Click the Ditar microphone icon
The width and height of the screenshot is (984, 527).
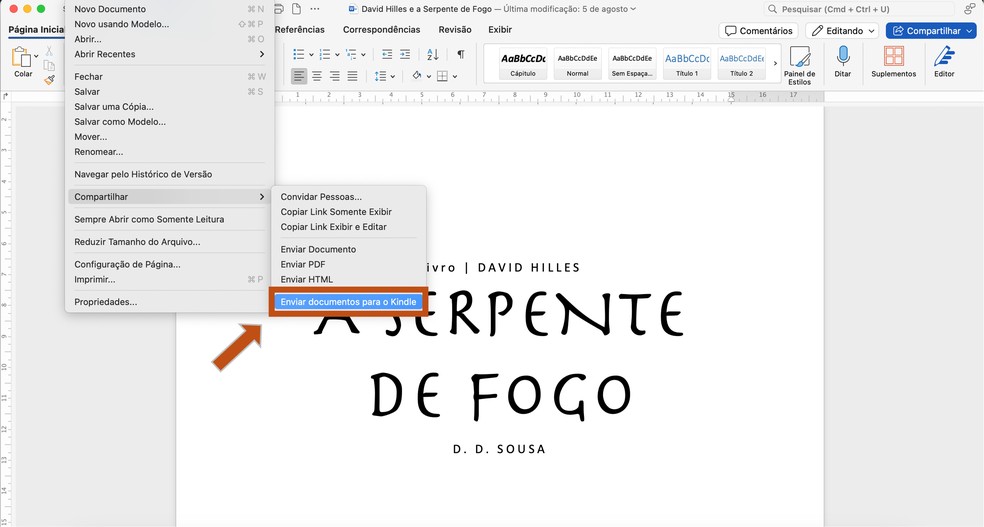pos(842,57)
